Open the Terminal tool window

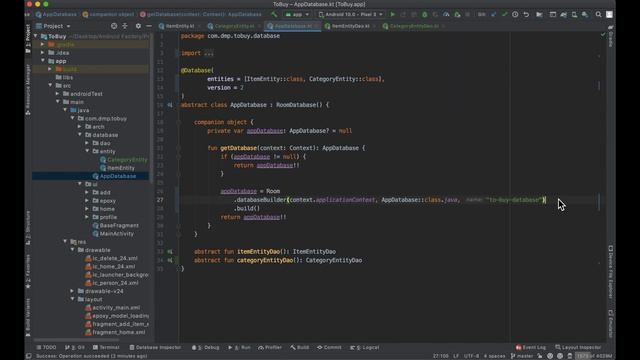[106, 347]
